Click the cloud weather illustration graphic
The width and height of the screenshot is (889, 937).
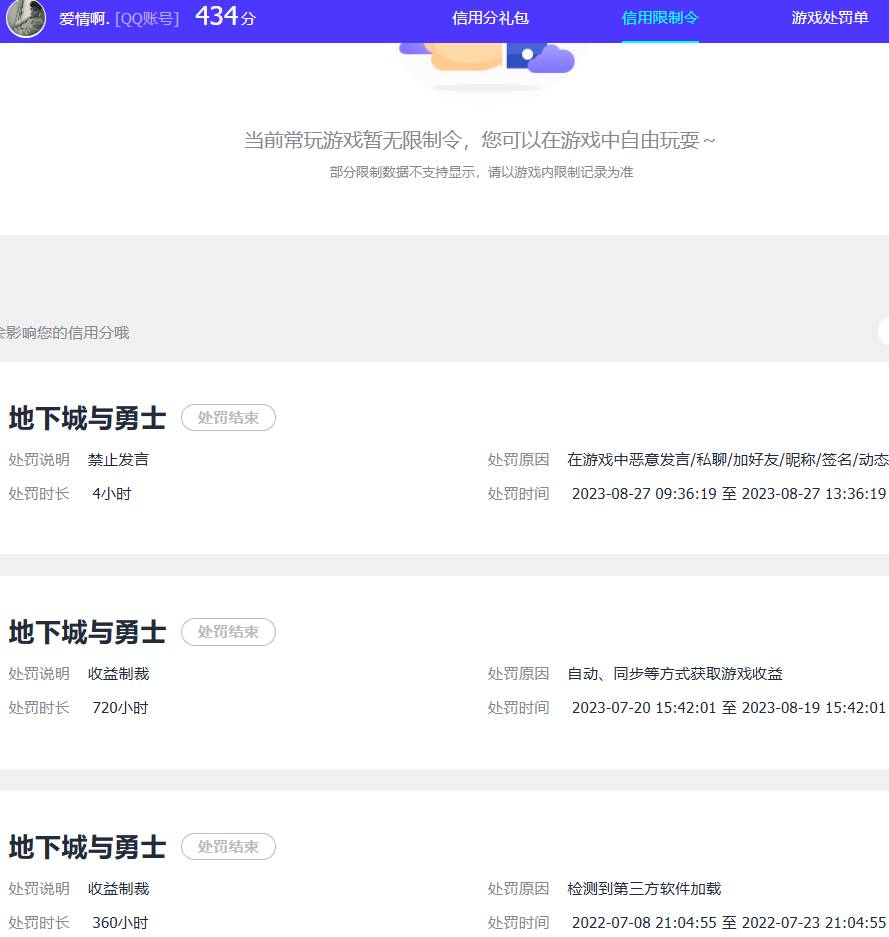(x=487, y=60)
